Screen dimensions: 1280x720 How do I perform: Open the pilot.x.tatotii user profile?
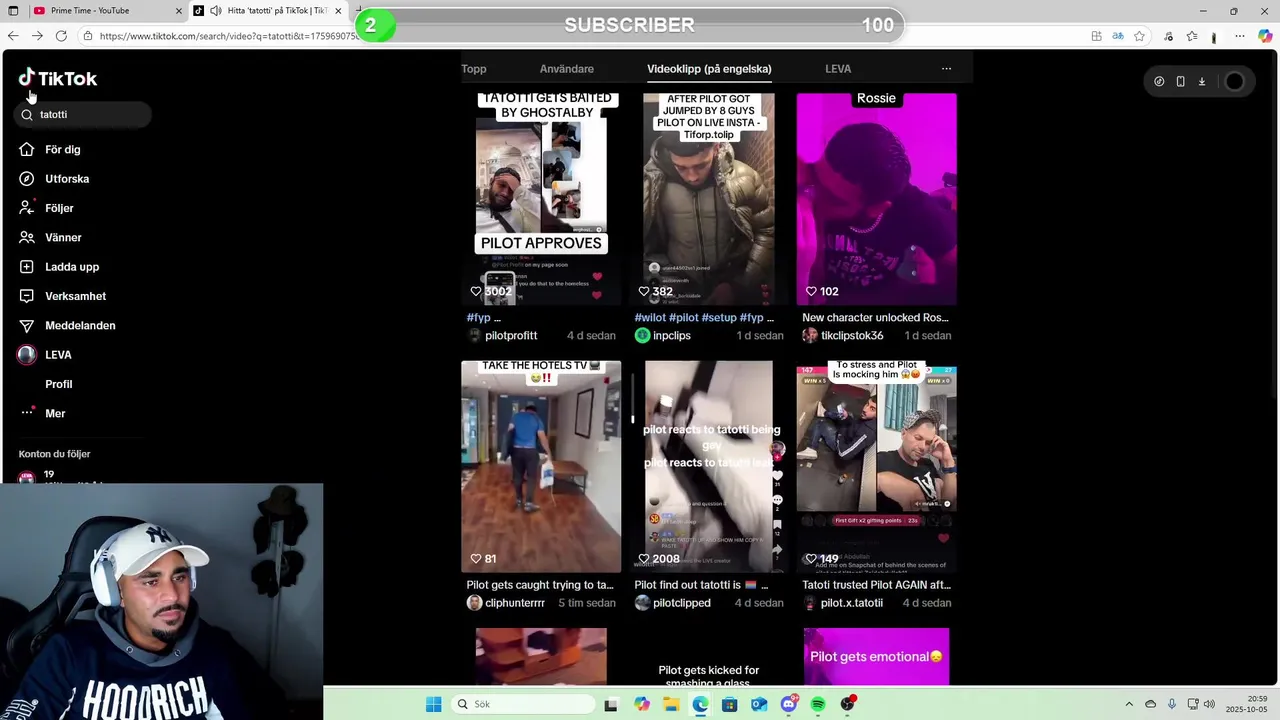coord(852,603)
